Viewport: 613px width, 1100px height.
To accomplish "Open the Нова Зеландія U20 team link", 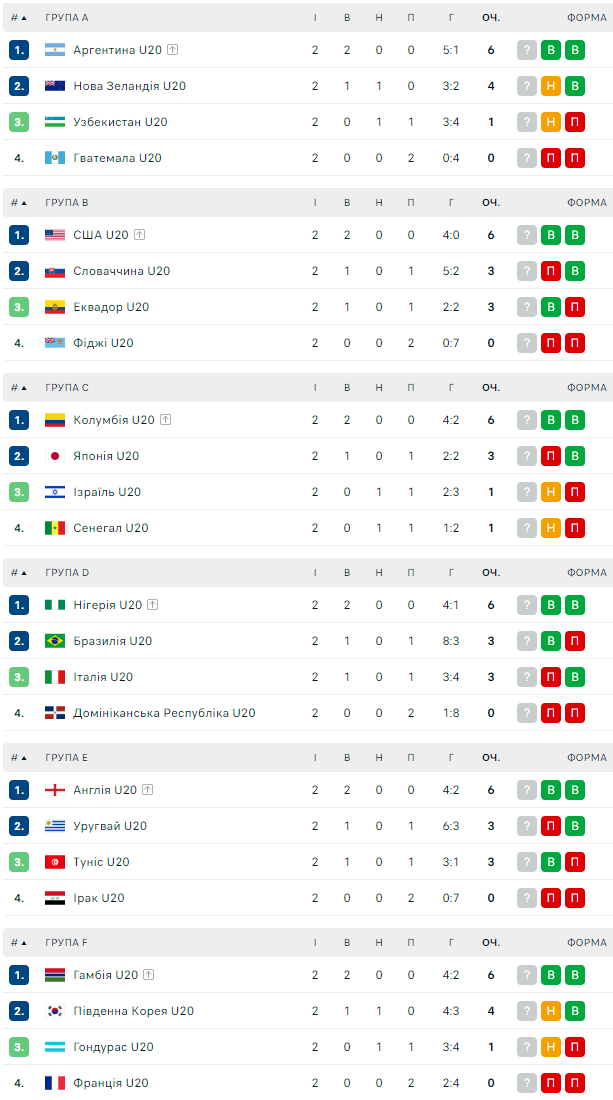I will pos(129,86).
